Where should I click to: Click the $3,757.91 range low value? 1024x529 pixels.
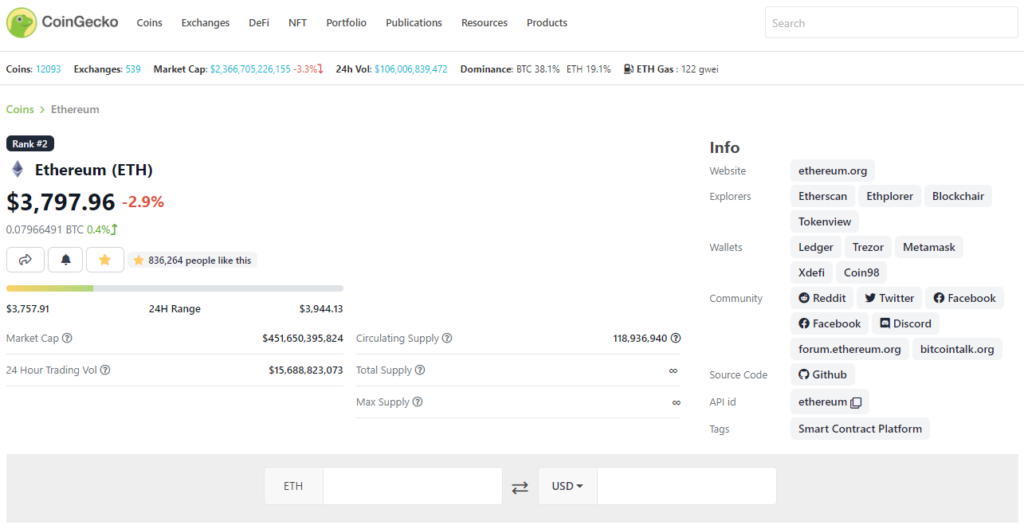coord(28,309)
